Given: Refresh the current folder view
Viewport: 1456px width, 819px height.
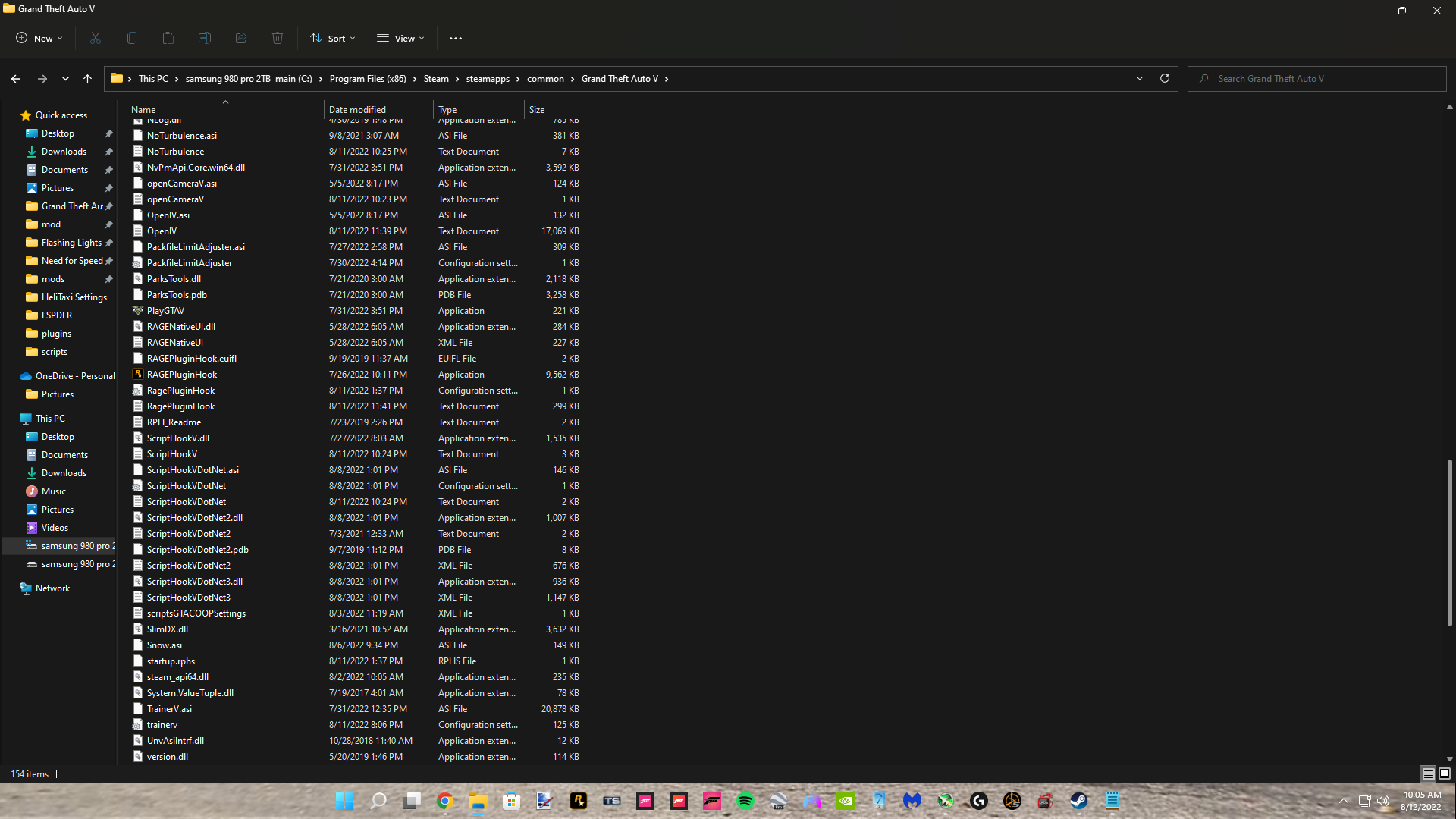Looking at the screenshot, I should [x=1165, y=78].
